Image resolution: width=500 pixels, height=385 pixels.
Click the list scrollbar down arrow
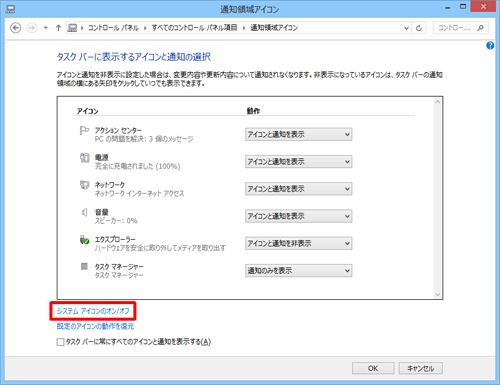(x=438, y=294)
